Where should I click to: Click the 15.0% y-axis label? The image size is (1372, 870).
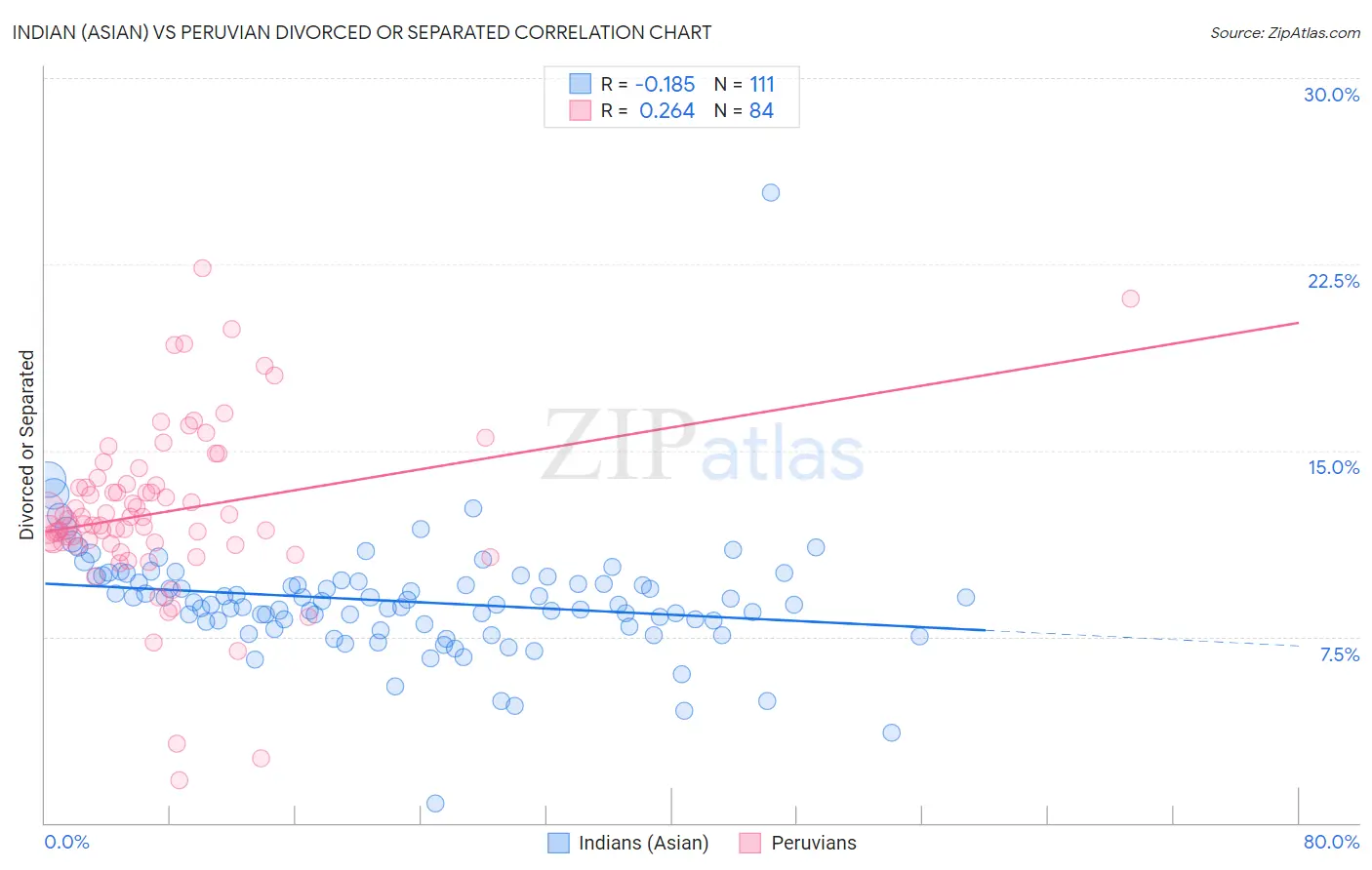tap(1334, 467)
